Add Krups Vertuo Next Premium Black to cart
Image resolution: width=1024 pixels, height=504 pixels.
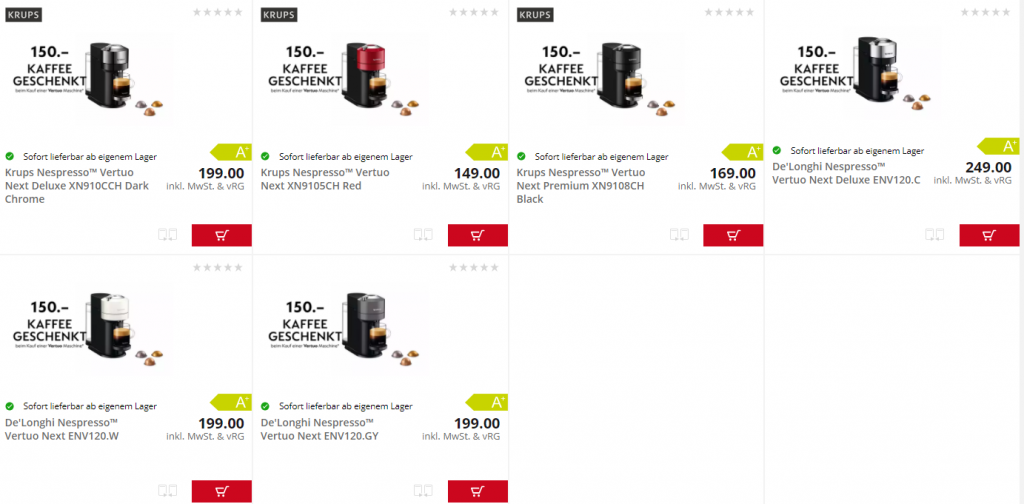pos(733,235)
